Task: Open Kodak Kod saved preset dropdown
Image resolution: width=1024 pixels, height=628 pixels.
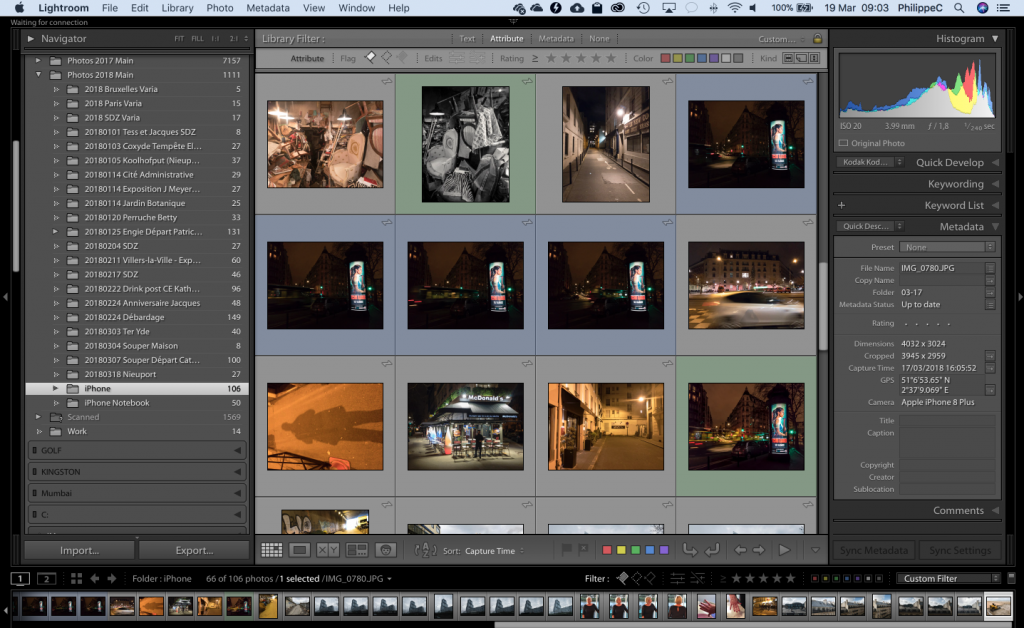Action: point(869,162)
